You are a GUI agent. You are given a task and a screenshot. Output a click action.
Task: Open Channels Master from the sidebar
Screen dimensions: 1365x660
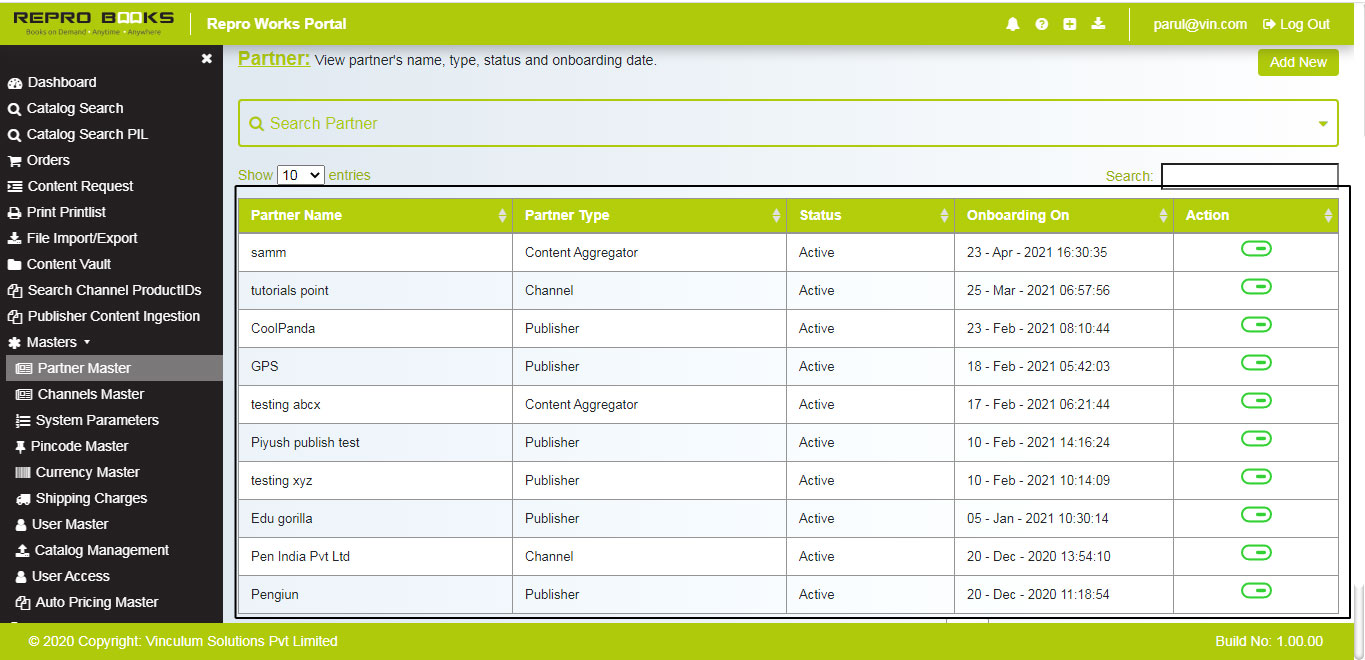[90, 394]
